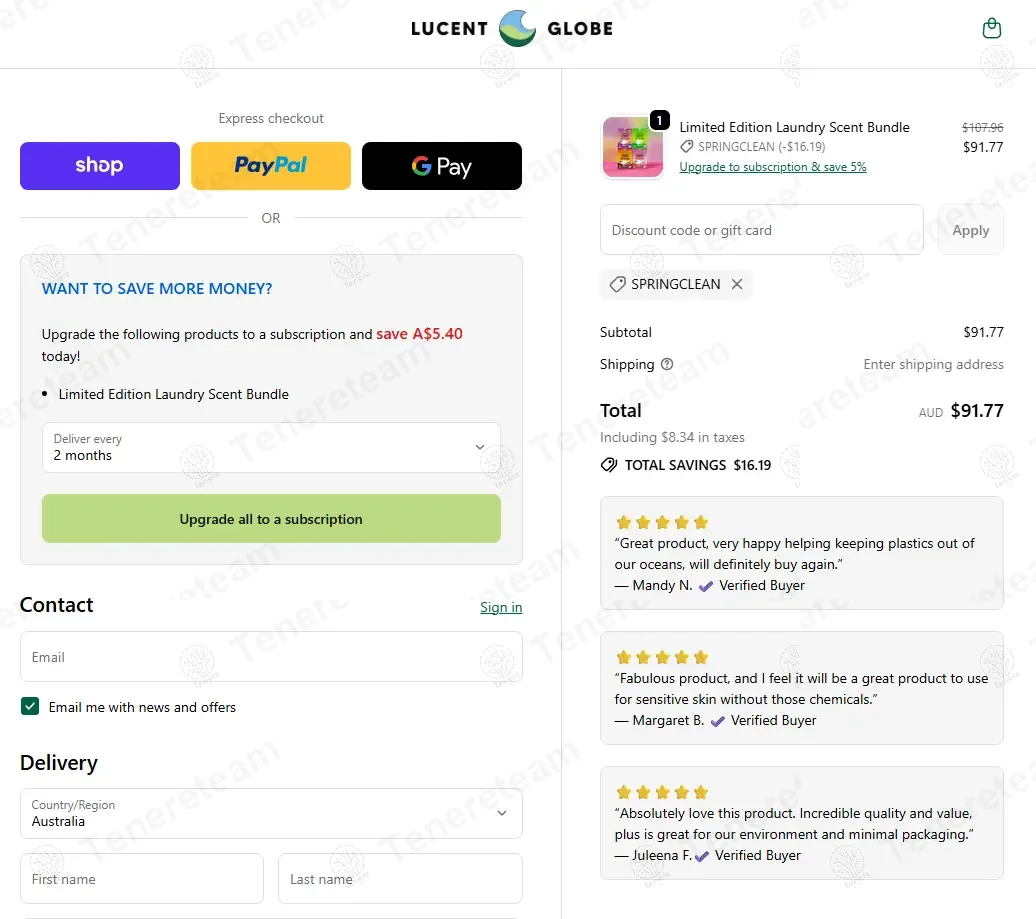Click the Lucent Globe logo
1036x919 pixels.
(512, 28)
